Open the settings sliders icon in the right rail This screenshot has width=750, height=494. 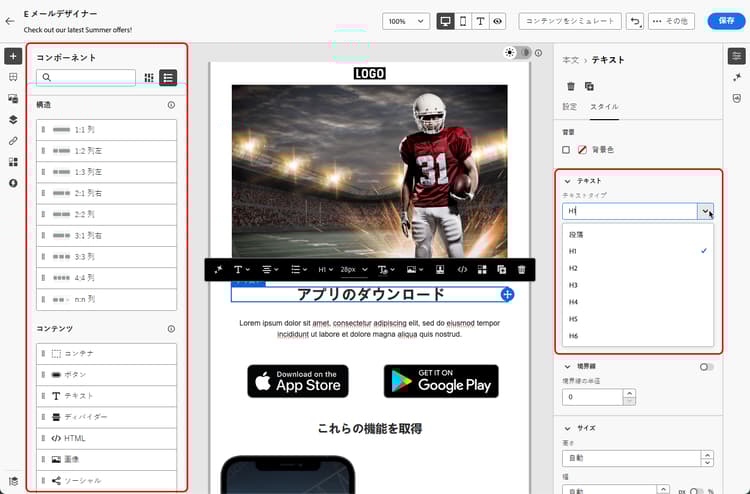point(737,56)
